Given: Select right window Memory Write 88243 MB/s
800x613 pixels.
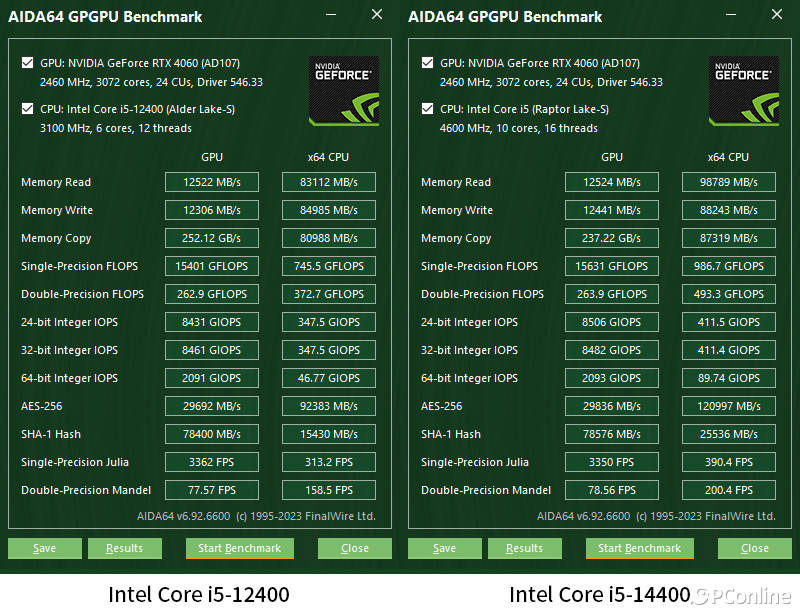Looking at the screenshot, I should click(x=729, y=210).
